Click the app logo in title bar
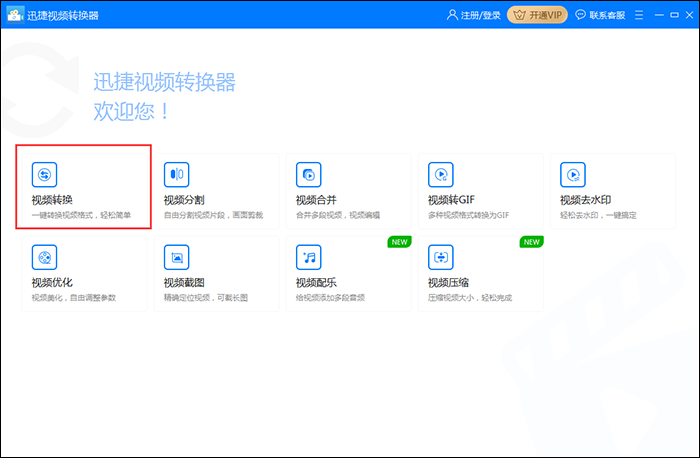 (15, 15)
